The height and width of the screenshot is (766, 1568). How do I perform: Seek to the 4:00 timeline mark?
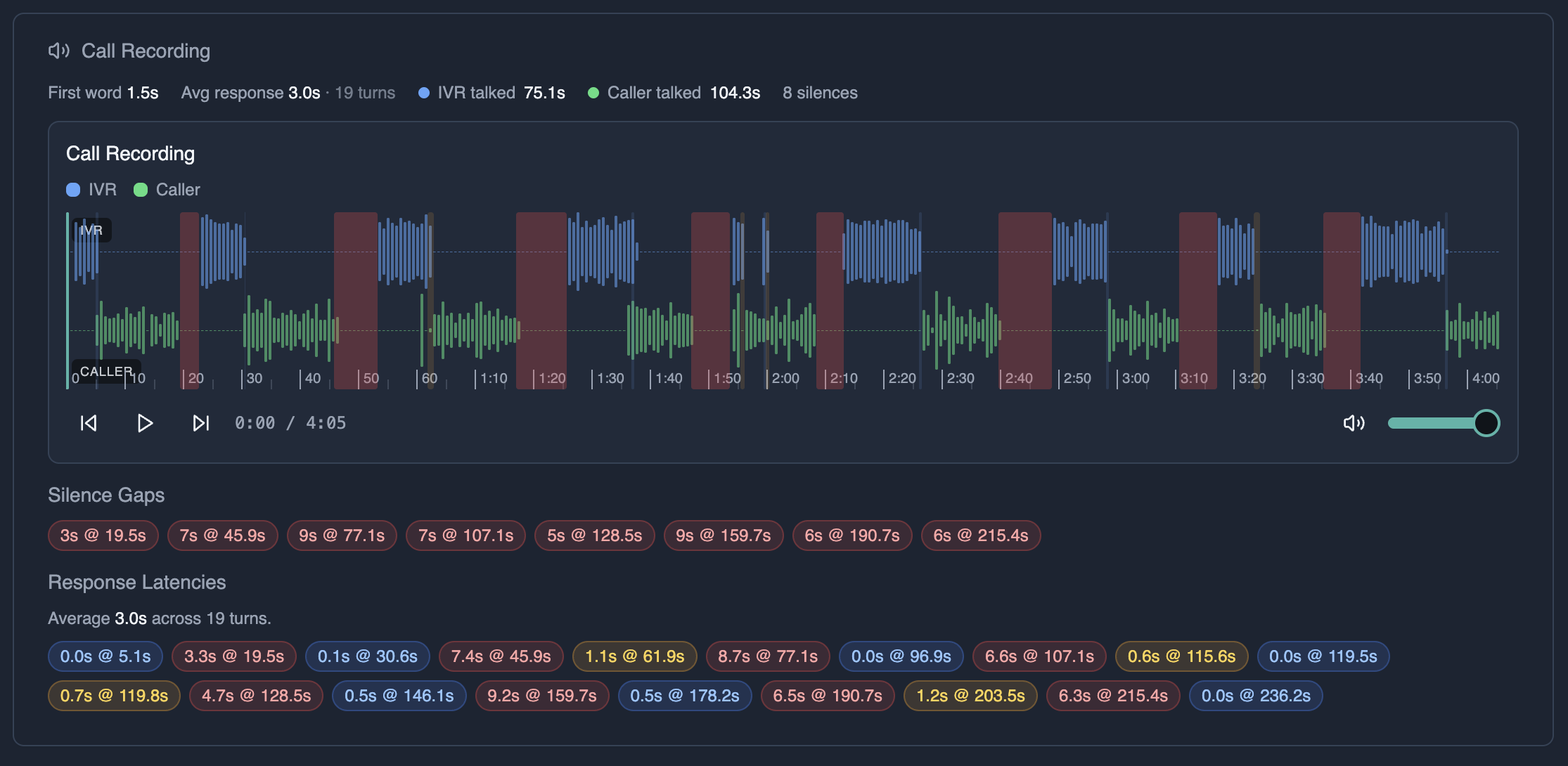click(1486, 378)
